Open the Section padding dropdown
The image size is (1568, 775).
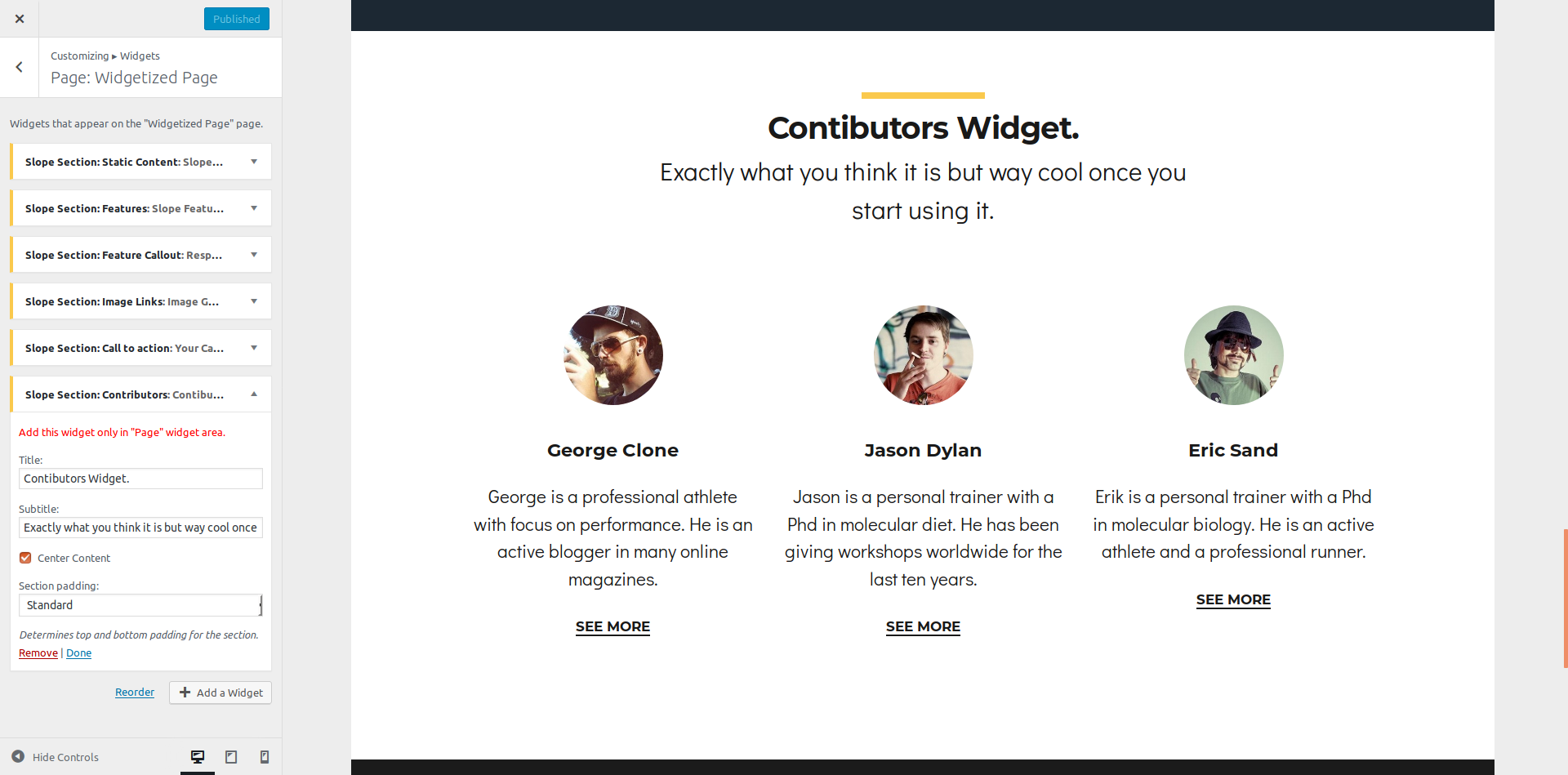pyautogui.click(x=140, y=605)
